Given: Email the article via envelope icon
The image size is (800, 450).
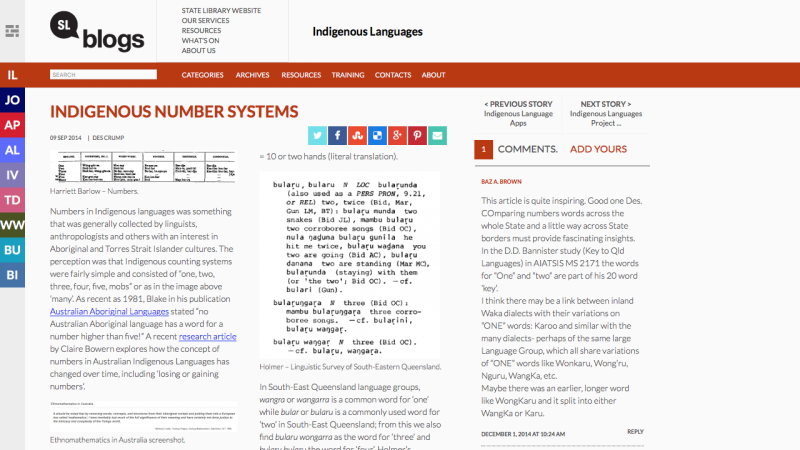Looking at the screenshot, I should pos(437,136).
